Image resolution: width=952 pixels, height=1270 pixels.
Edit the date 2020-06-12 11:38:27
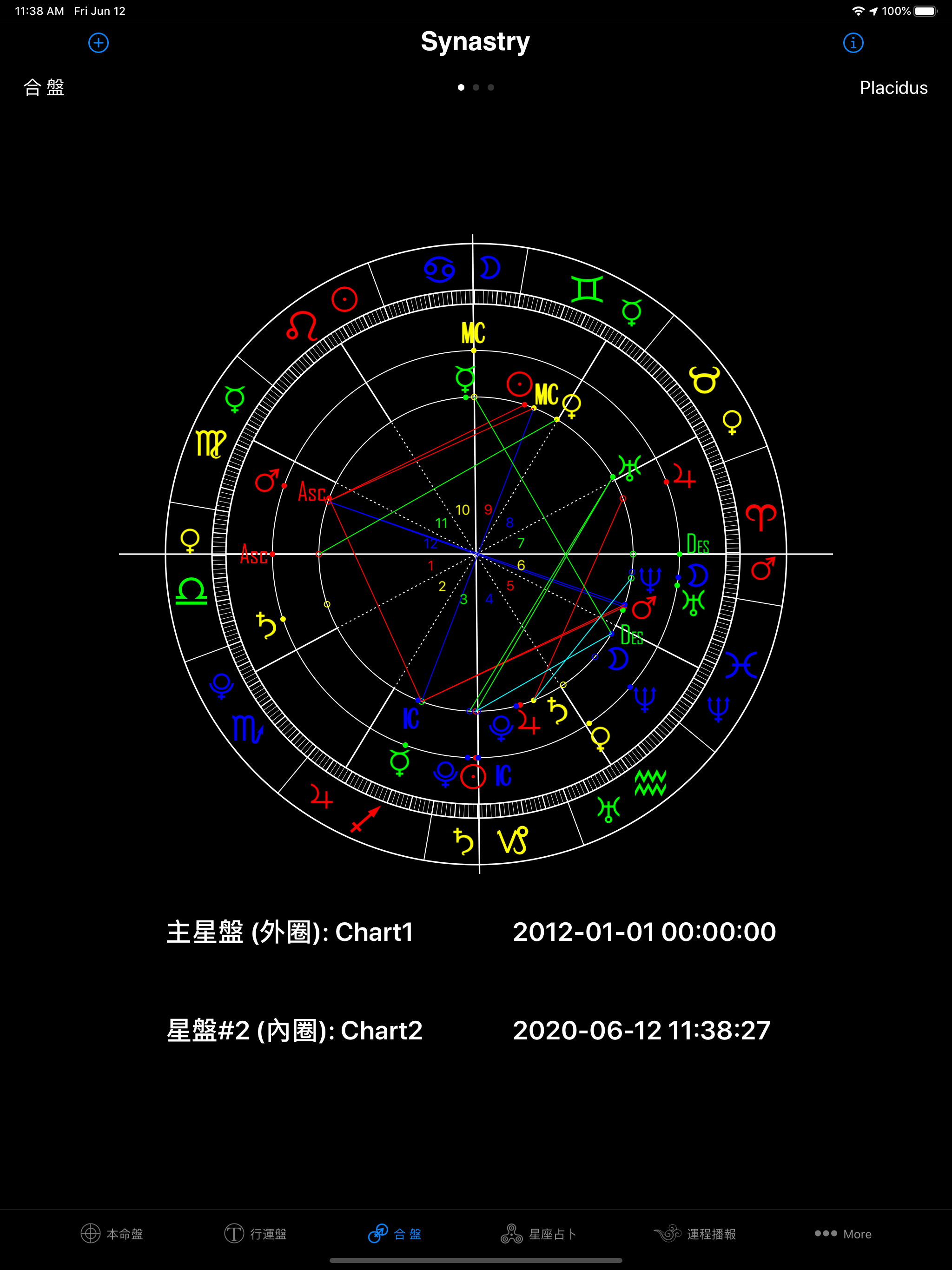[x=641, y=1031]
